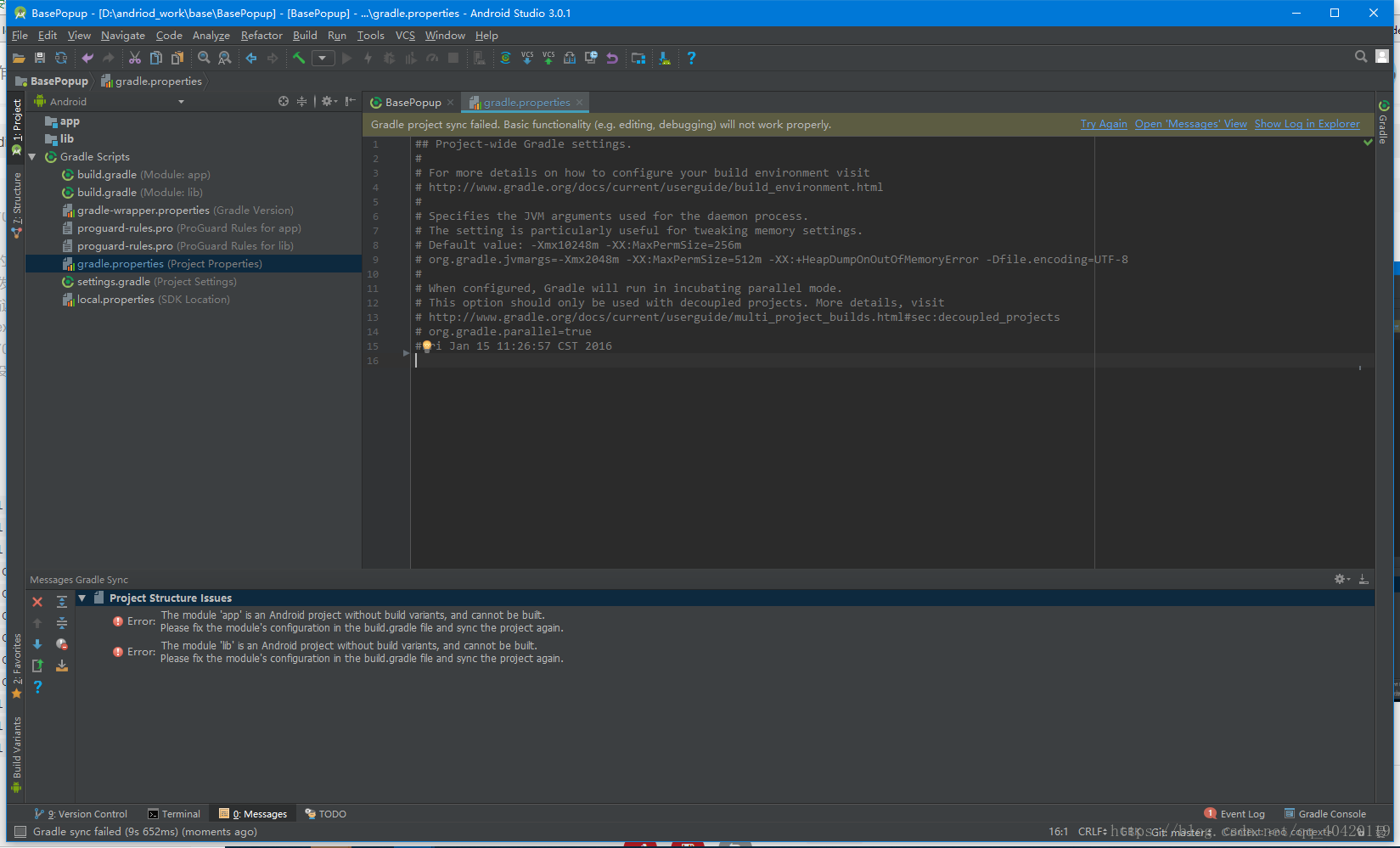Screen dimensions: 1400x848
Task: Click the Copy icon in toolbar
Action: click(156, 59)
